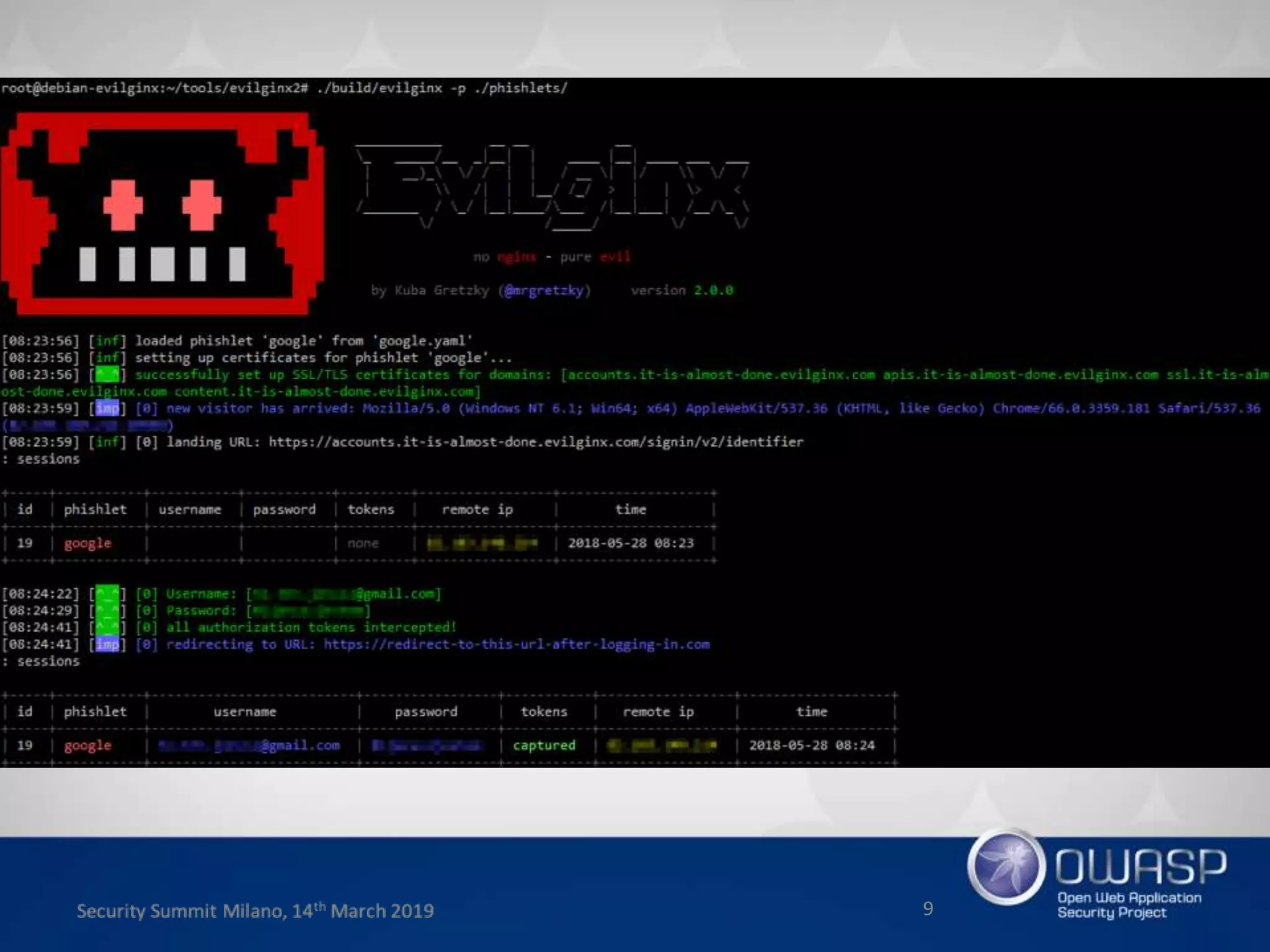
Task: Click the 'remote ip' header of first table
Action: pyautogui.click(x=477, y=509)
